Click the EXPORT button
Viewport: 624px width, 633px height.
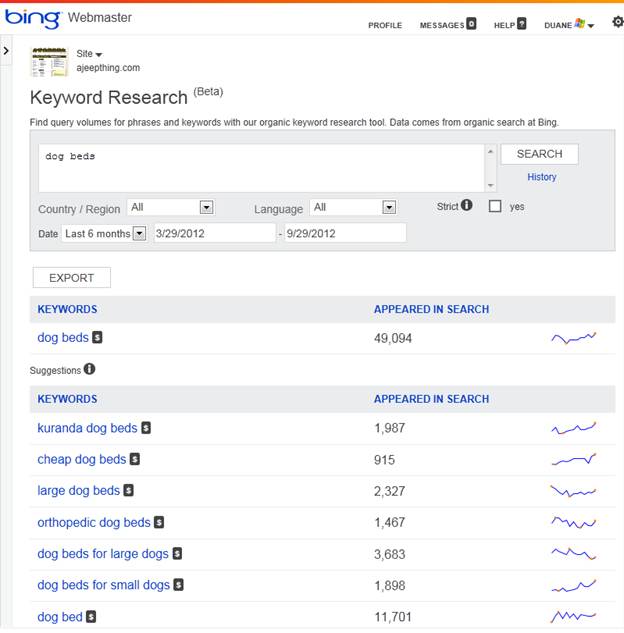pos(72,278)
